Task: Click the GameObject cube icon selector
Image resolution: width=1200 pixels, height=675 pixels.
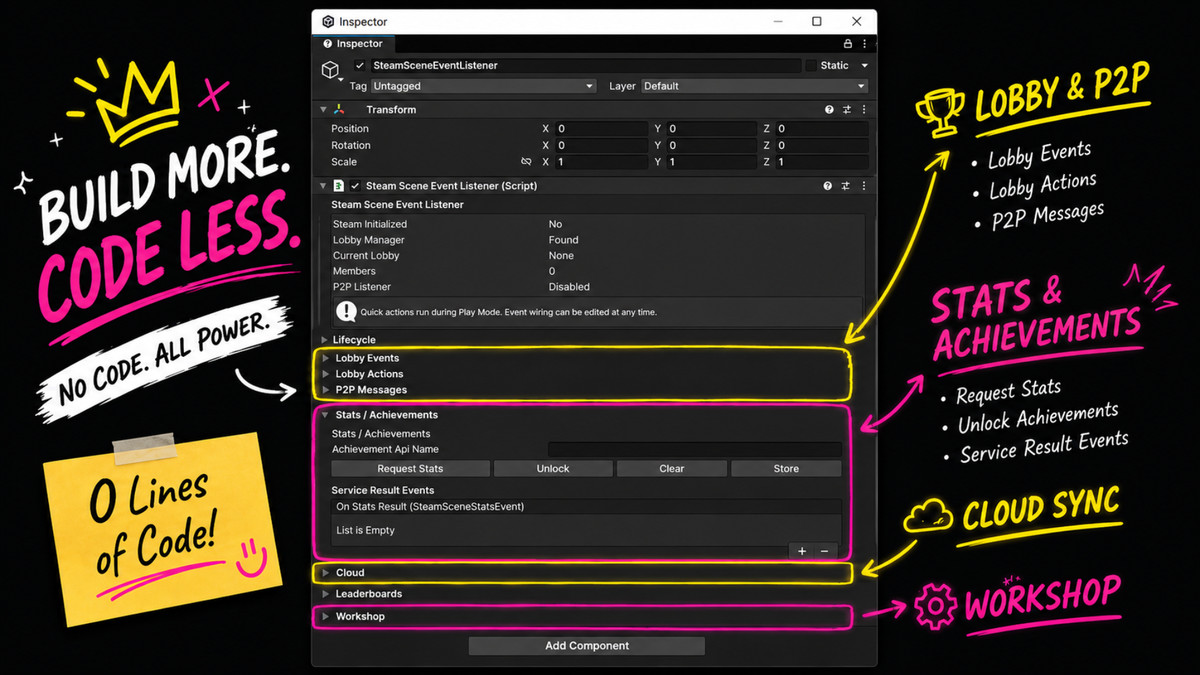Action: (330, 70)
